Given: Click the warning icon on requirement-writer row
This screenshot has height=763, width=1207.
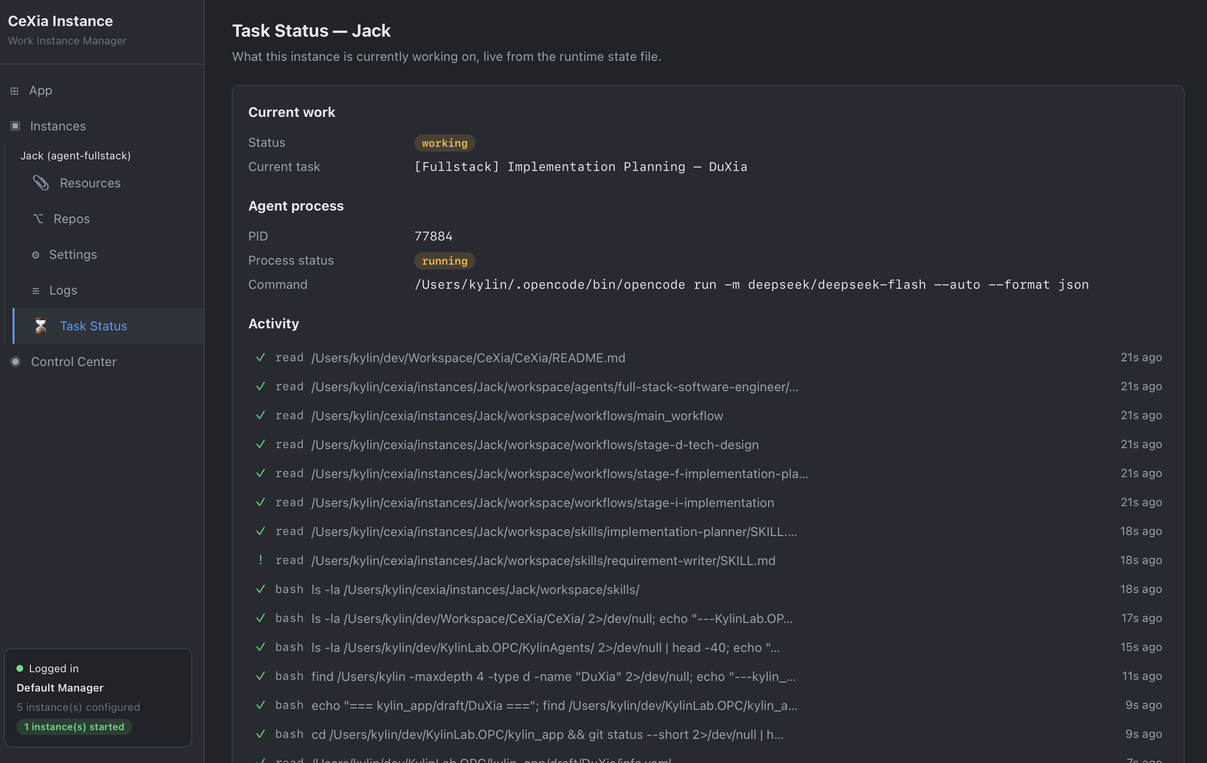Looking at the screenshot, I should pyautogui.click(x=260, y=560).
